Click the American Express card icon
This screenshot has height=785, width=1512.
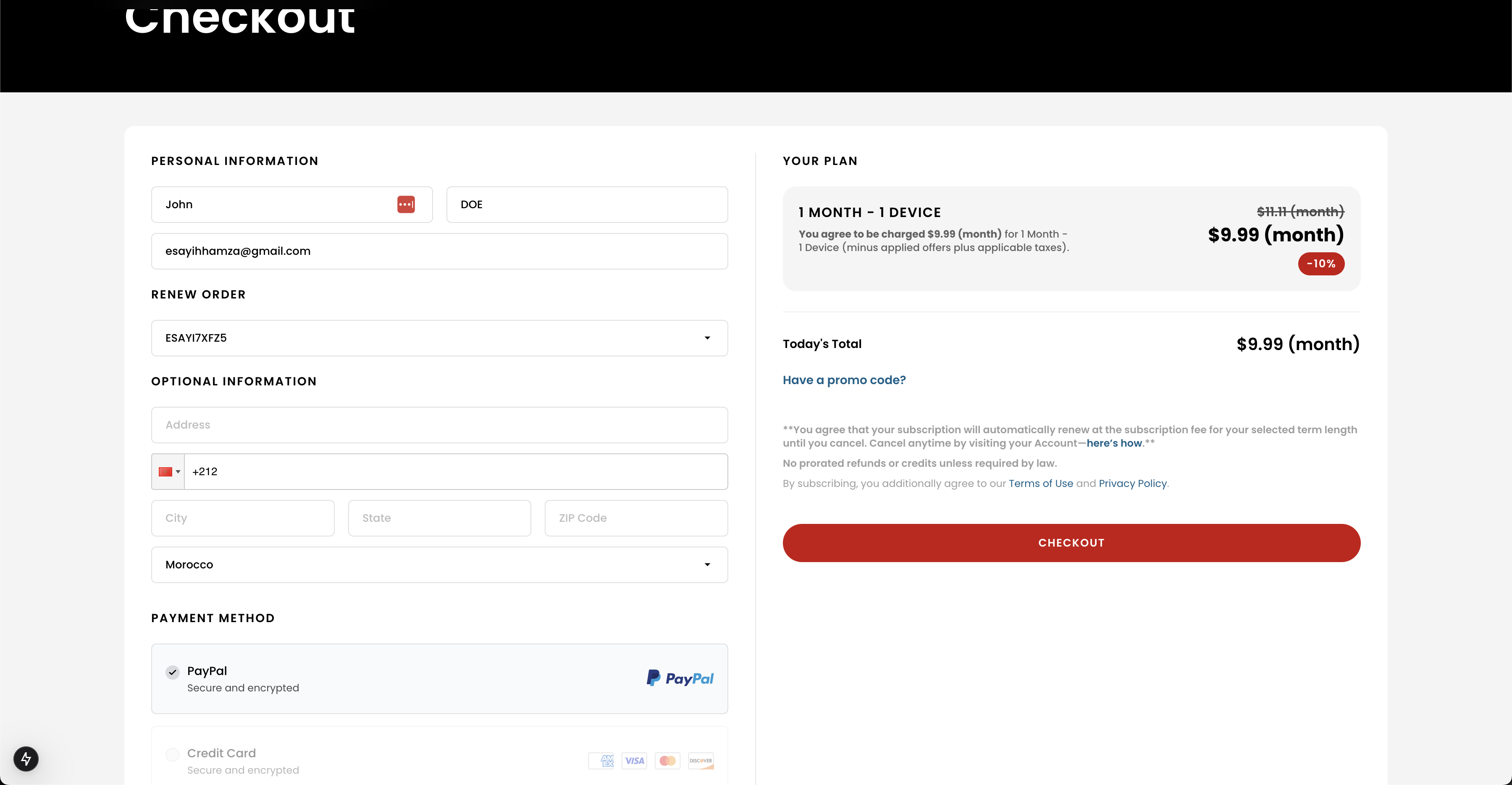(601, 760)
